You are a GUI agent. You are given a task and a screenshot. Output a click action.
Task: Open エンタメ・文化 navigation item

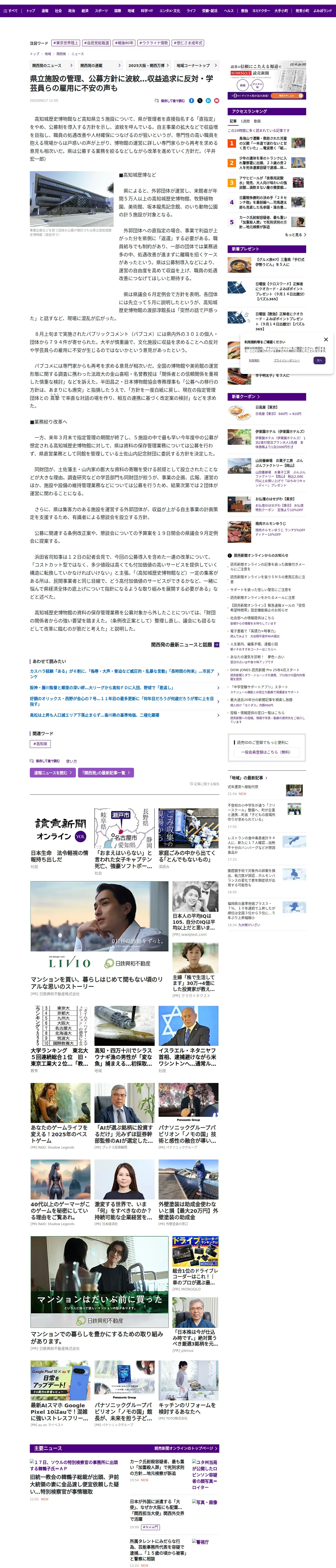click(x=170, y=10)
